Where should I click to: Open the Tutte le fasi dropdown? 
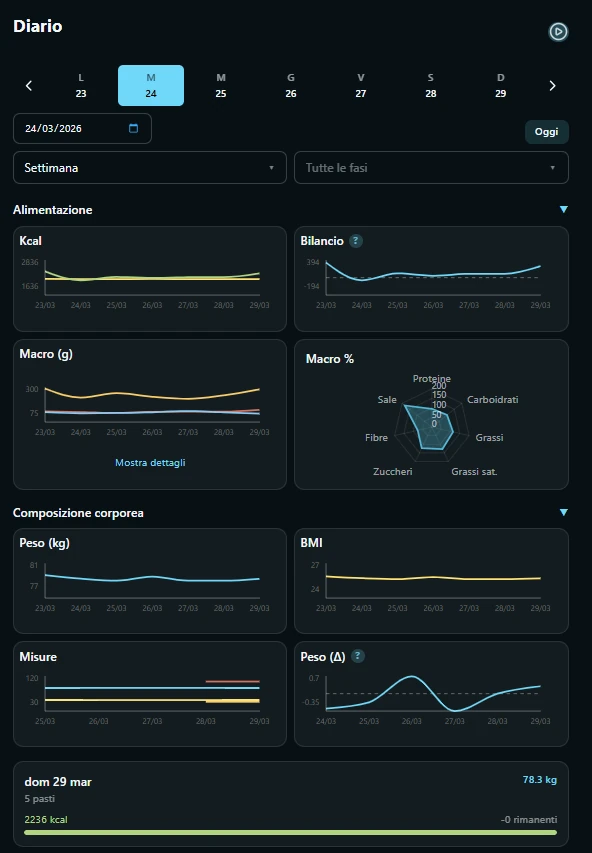431,168
